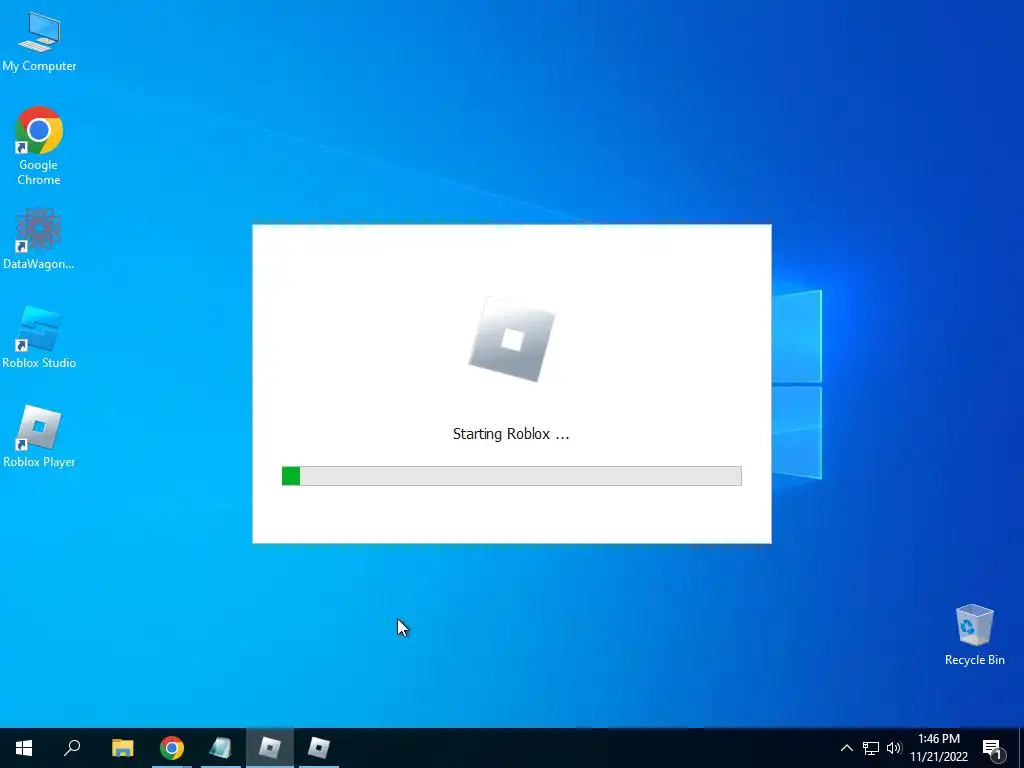Select the Roblox Studio desktop shortcut
Screen dimensions: 1024x768
(39, 338)
